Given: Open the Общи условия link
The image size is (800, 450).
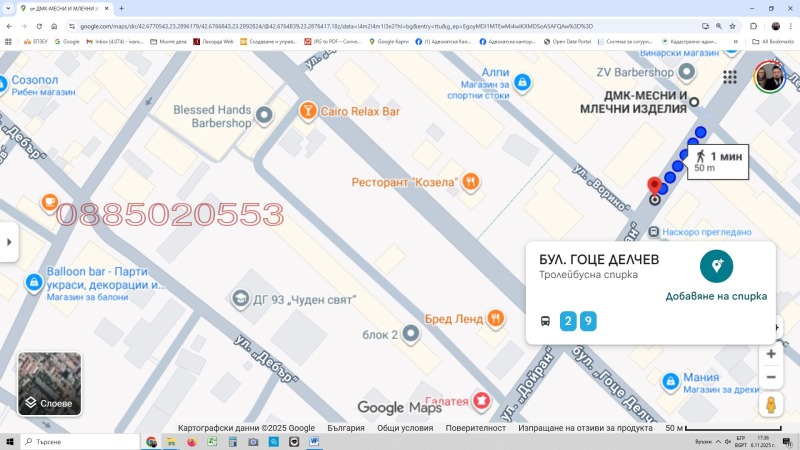Looking at the screenshot, I should [405, 428].
